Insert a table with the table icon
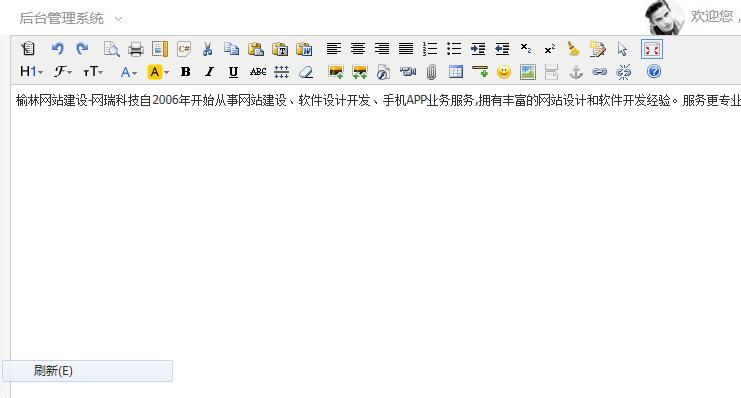 click(456, 72)
